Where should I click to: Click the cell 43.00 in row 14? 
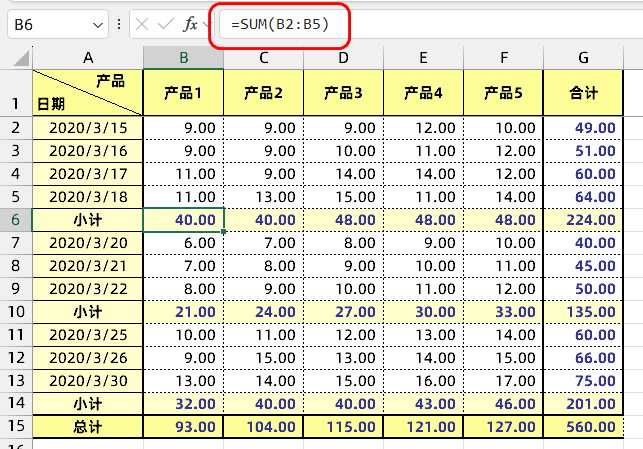coord(423,403)
